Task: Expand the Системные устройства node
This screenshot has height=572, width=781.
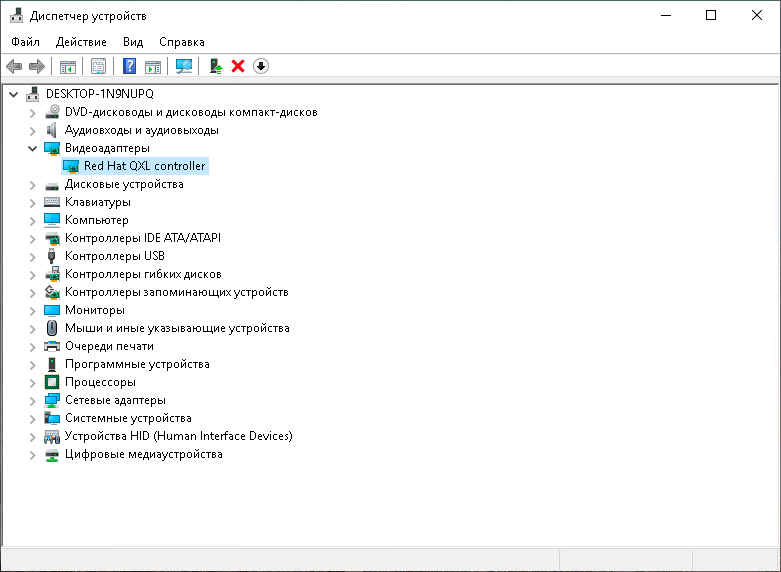Action: (32, 418)
